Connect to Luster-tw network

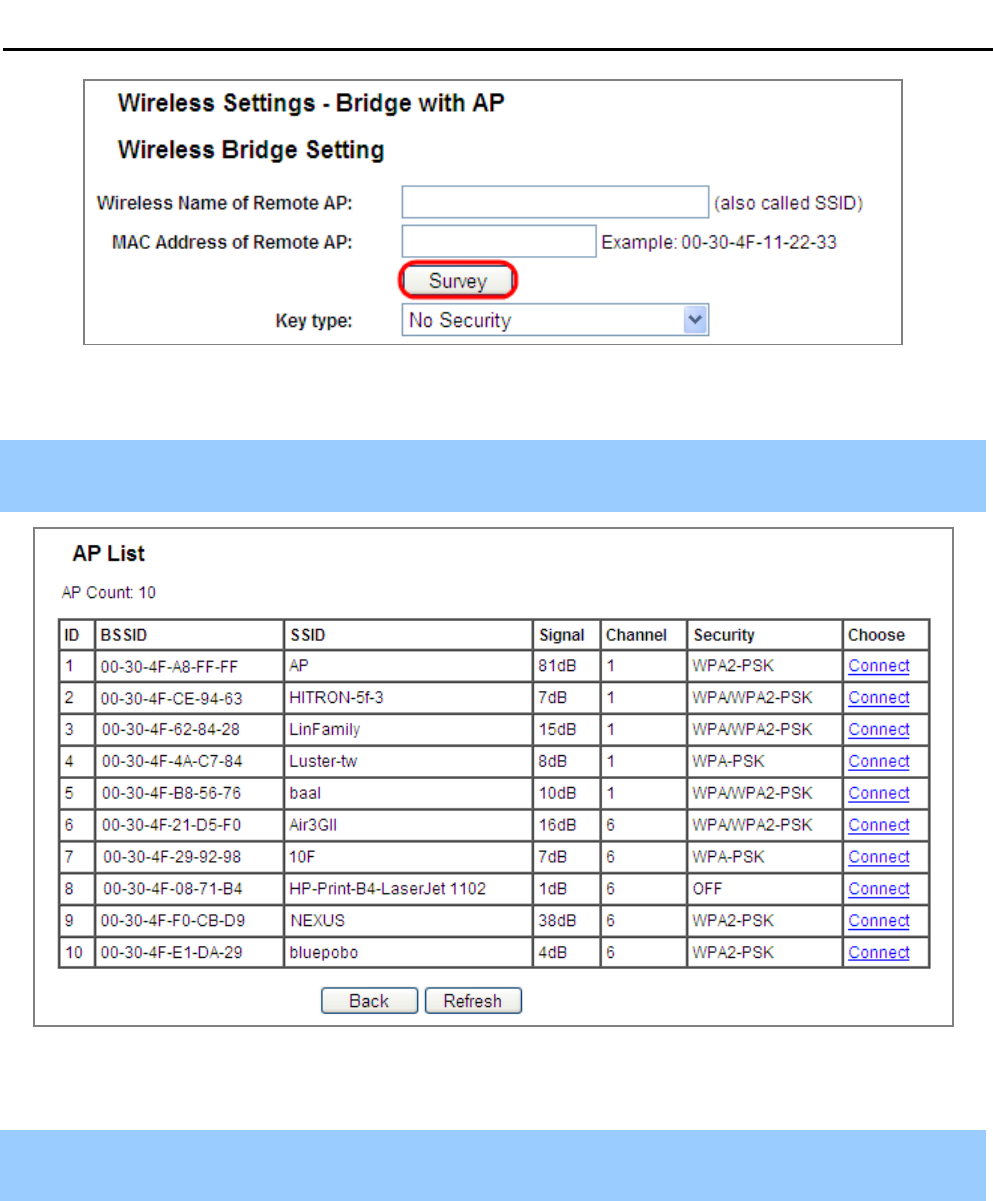point(879,761)
